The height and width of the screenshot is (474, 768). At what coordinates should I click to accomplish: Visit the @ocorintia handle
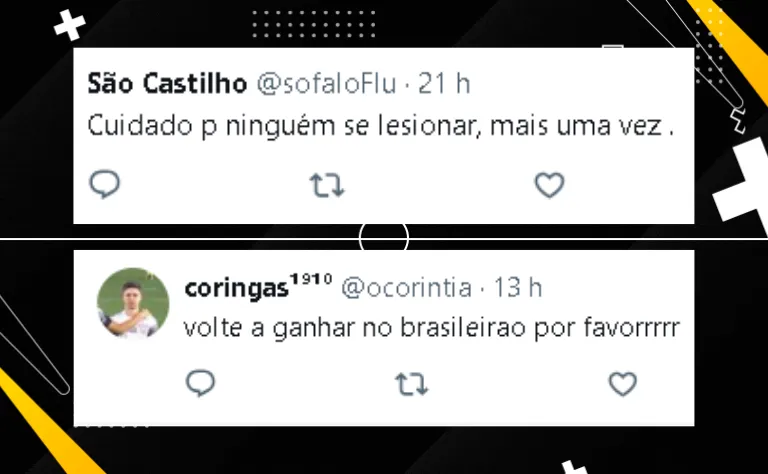coord(407,288)
